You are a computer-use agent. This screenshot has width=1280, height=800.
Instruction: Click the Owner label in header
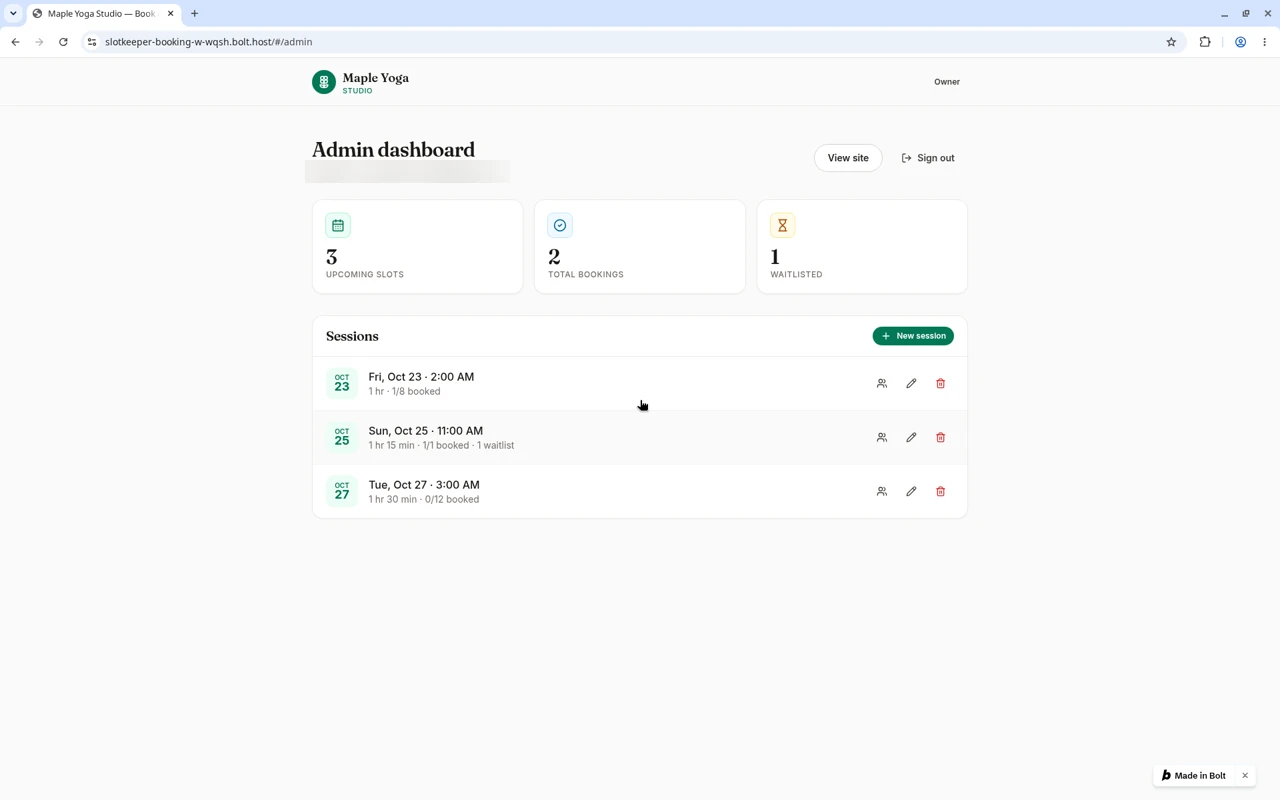947,82
